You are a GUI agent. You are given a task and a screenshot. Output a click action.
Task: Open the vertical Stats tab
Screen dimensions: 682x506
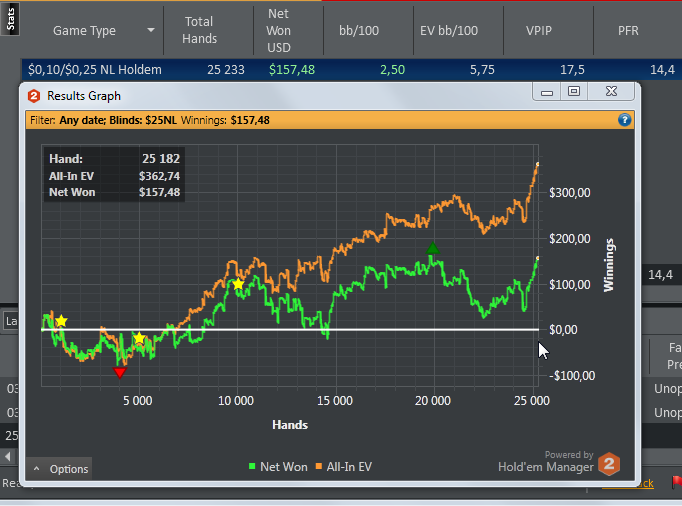(10, 19)
